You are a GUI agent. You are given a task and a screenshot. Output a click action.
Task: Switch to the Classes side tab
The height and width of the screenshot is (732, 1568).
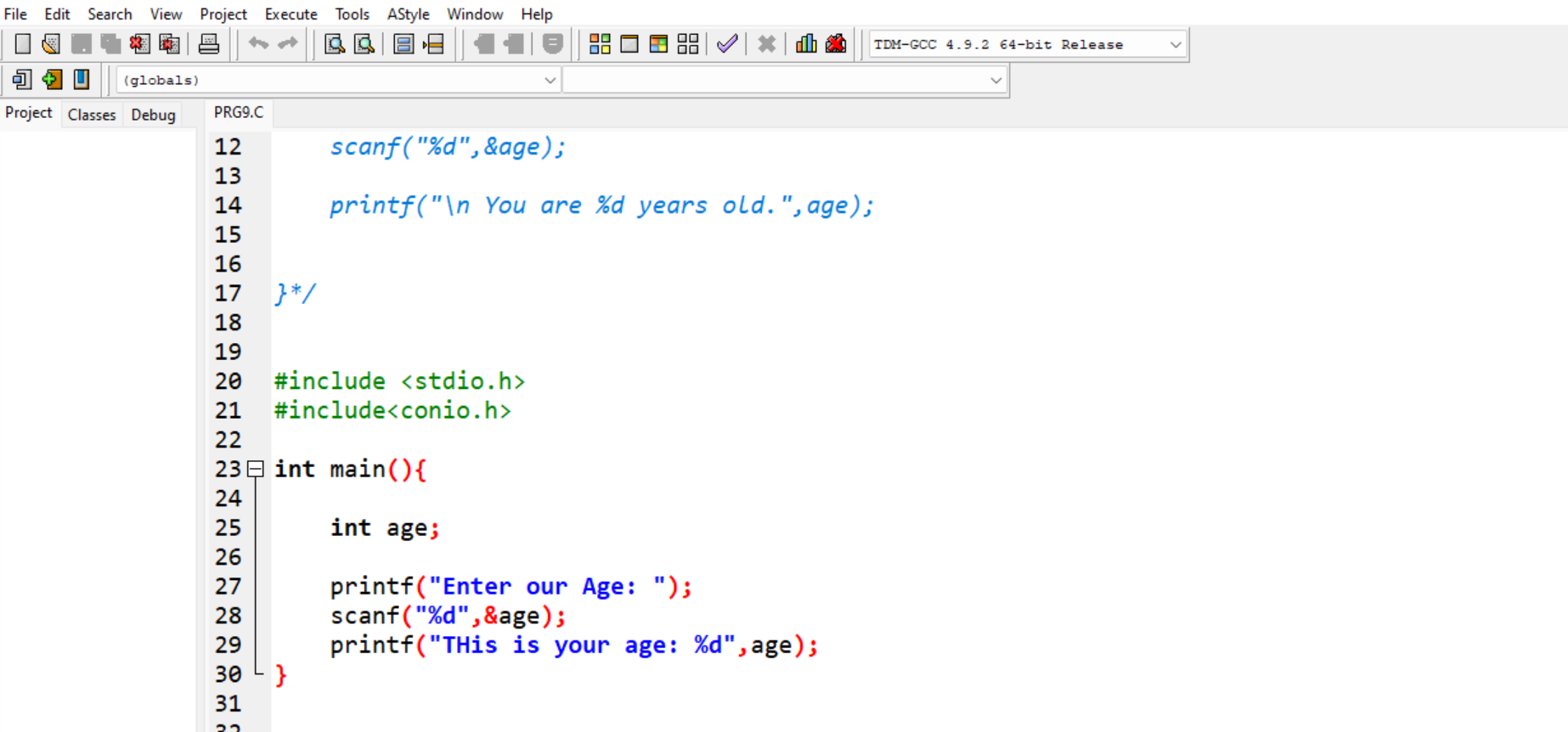coord(92,115)
